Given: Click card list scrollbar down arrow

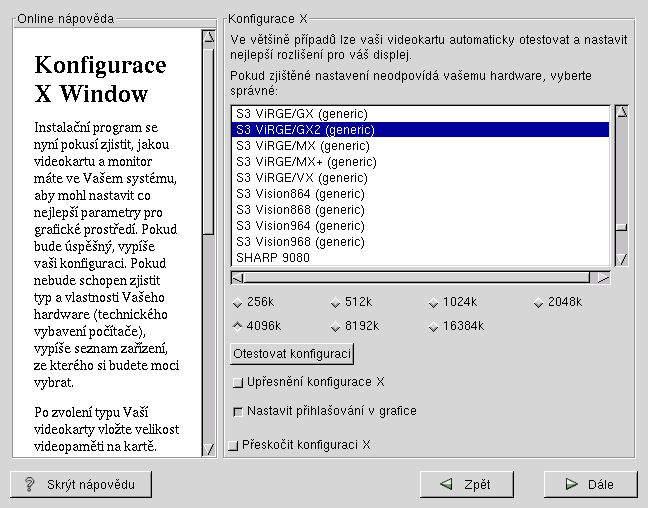Looking at the screenshot, I should [621, 259].
